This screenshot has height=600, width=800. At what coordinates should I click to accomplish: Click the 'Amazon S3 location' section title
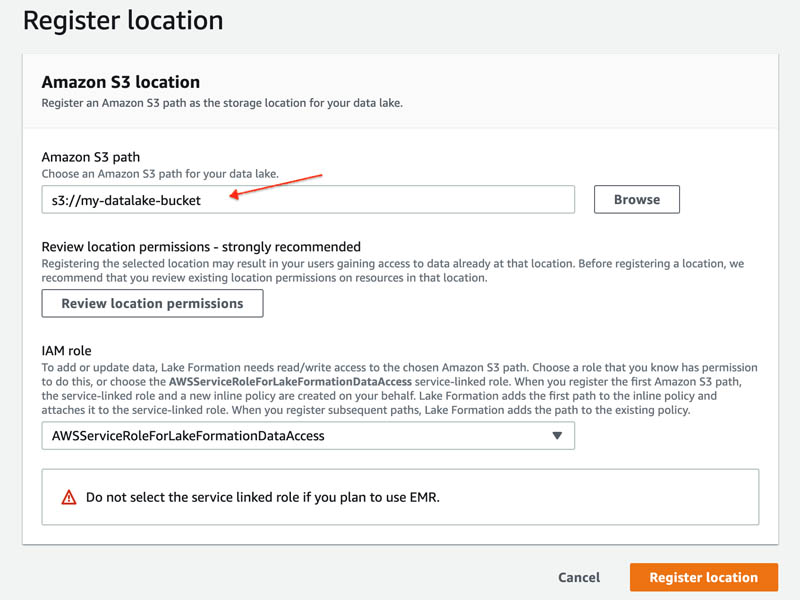[121, 82]
